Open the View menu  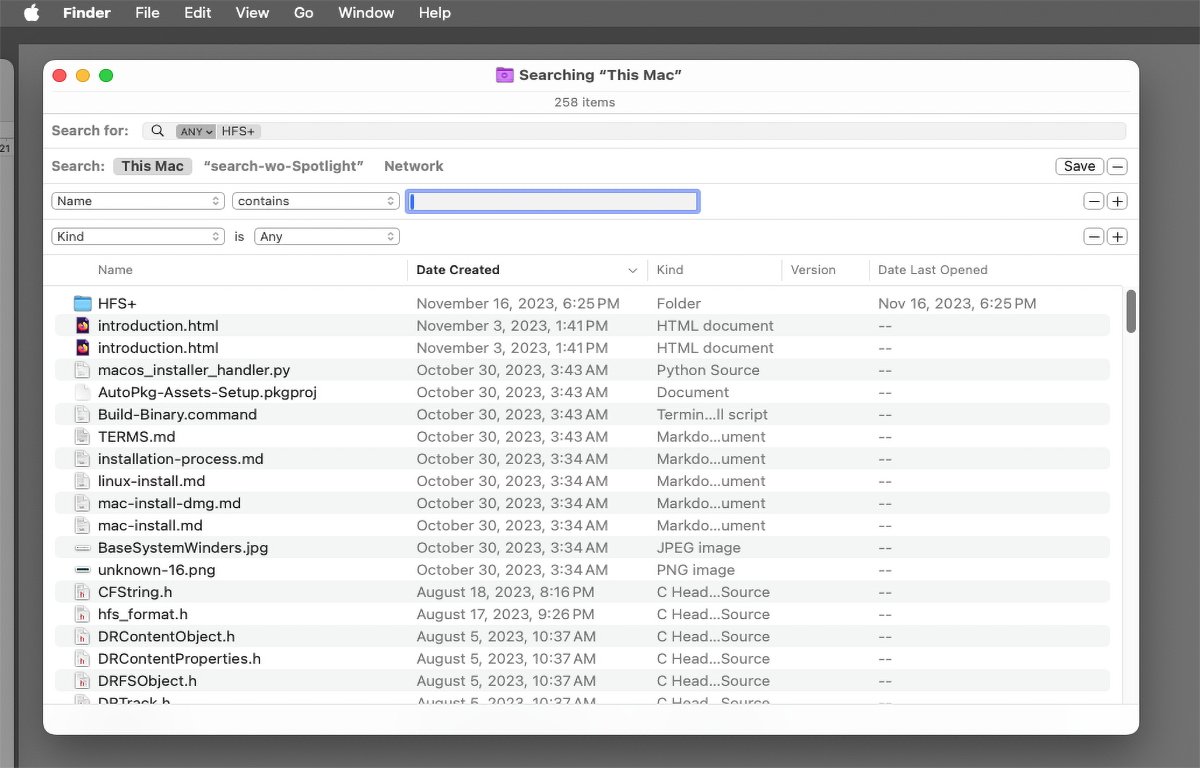point(252,13)
